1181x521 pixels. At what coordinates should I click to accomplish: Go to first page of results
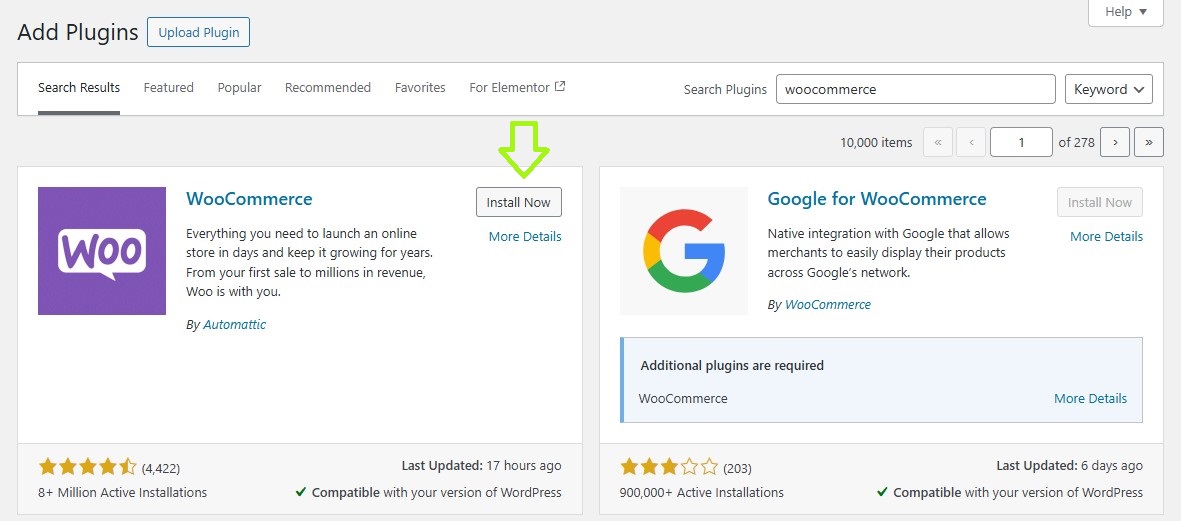click(x=938, y=142)
